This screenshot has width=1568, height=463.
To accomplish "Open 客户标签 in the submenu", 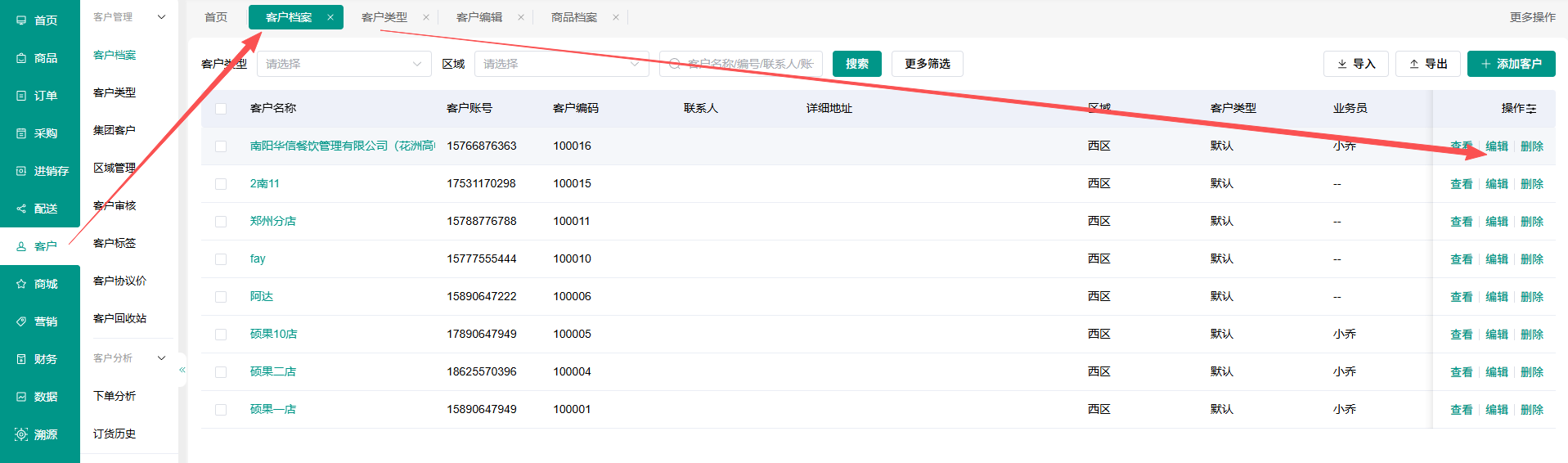I will click(115, 243).
